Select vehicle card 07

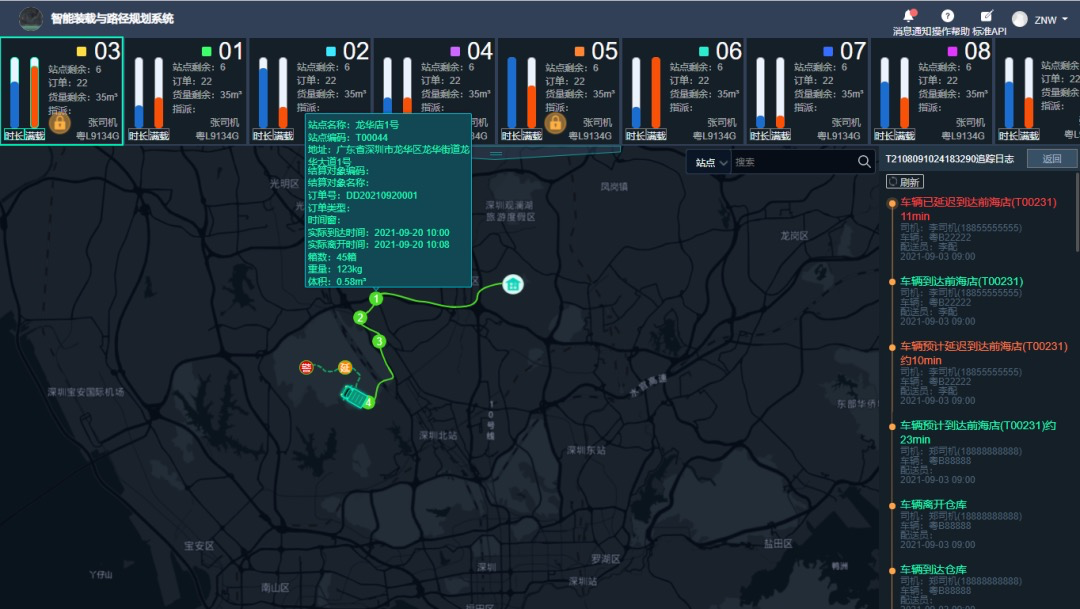[x=808, y=91]
